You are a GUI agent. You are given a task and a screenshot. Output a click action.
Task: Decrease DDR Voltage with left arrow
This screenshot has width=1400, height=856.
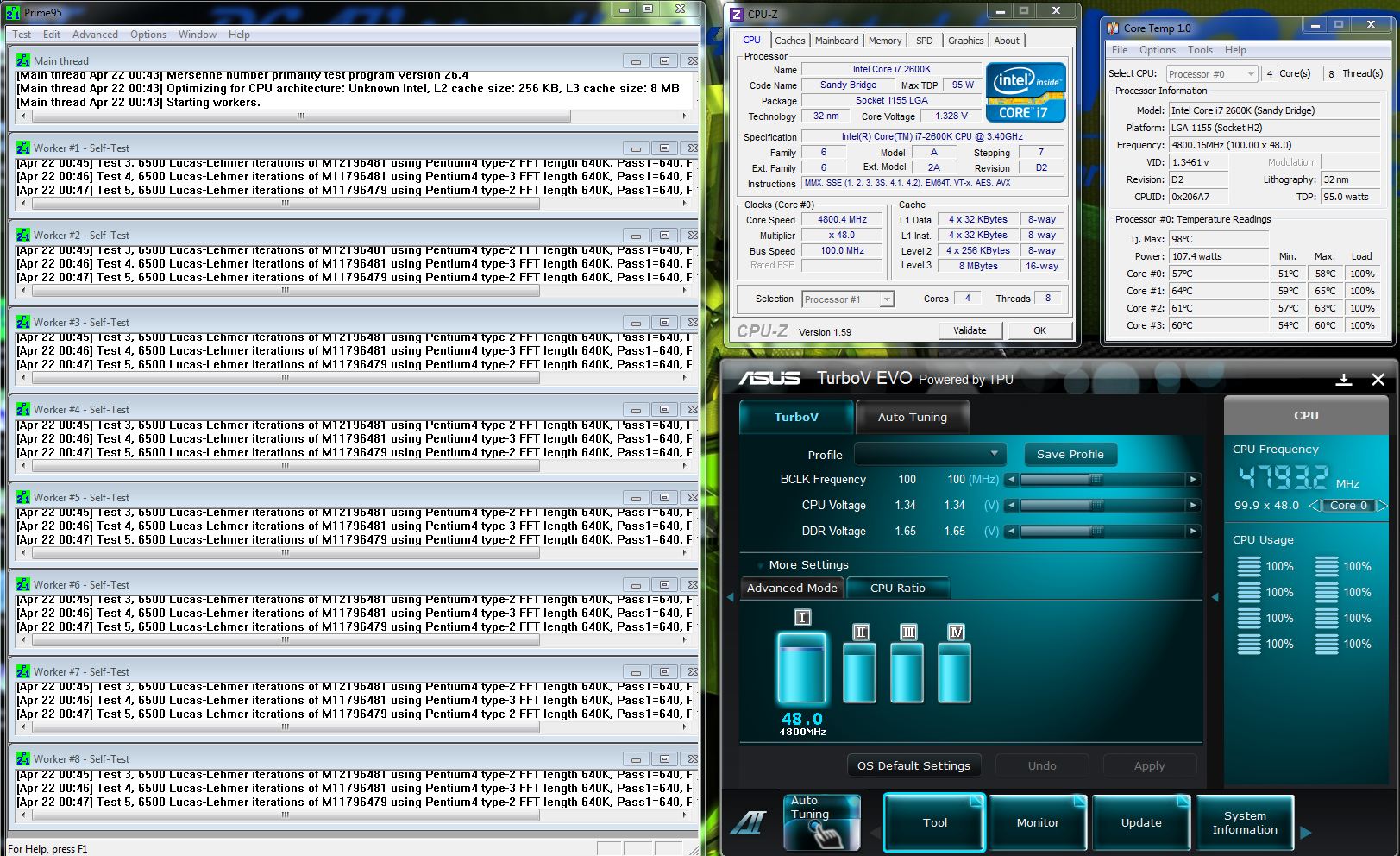pos(1011,532)
